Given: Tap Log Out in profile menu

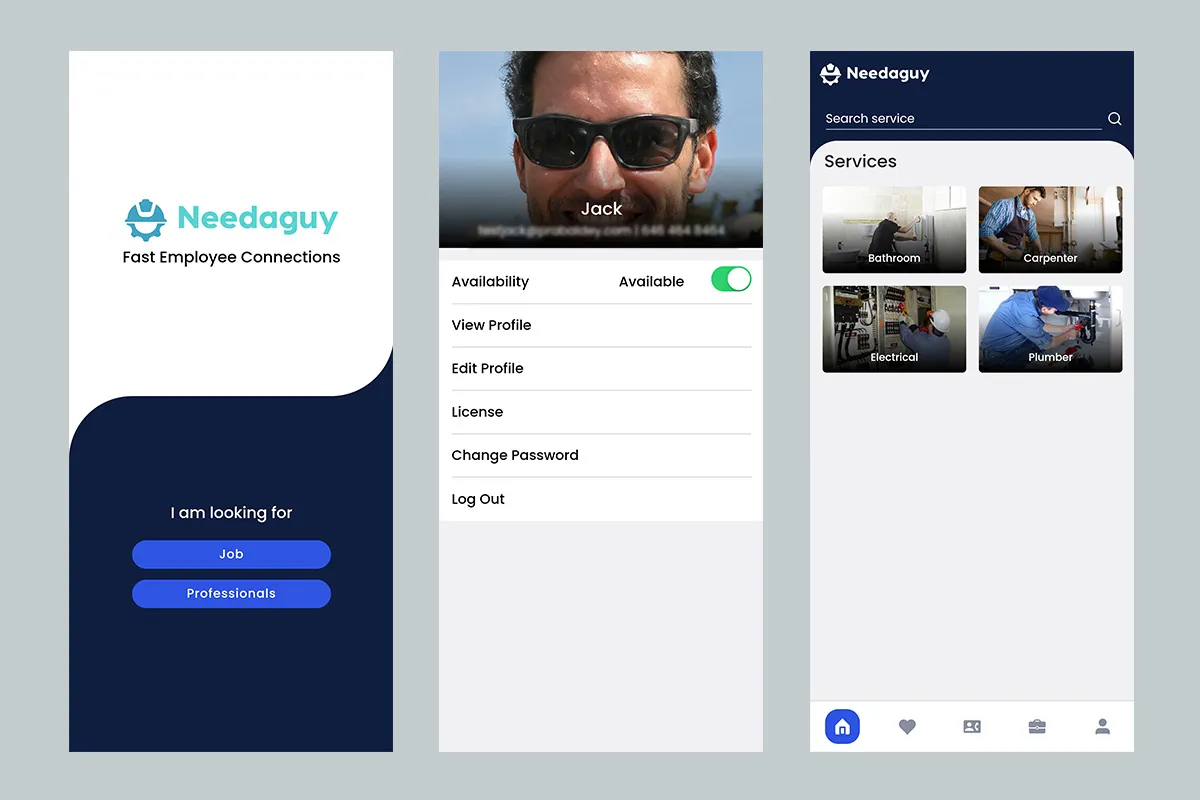Looking at the screenshot, I should pos(601,499).
